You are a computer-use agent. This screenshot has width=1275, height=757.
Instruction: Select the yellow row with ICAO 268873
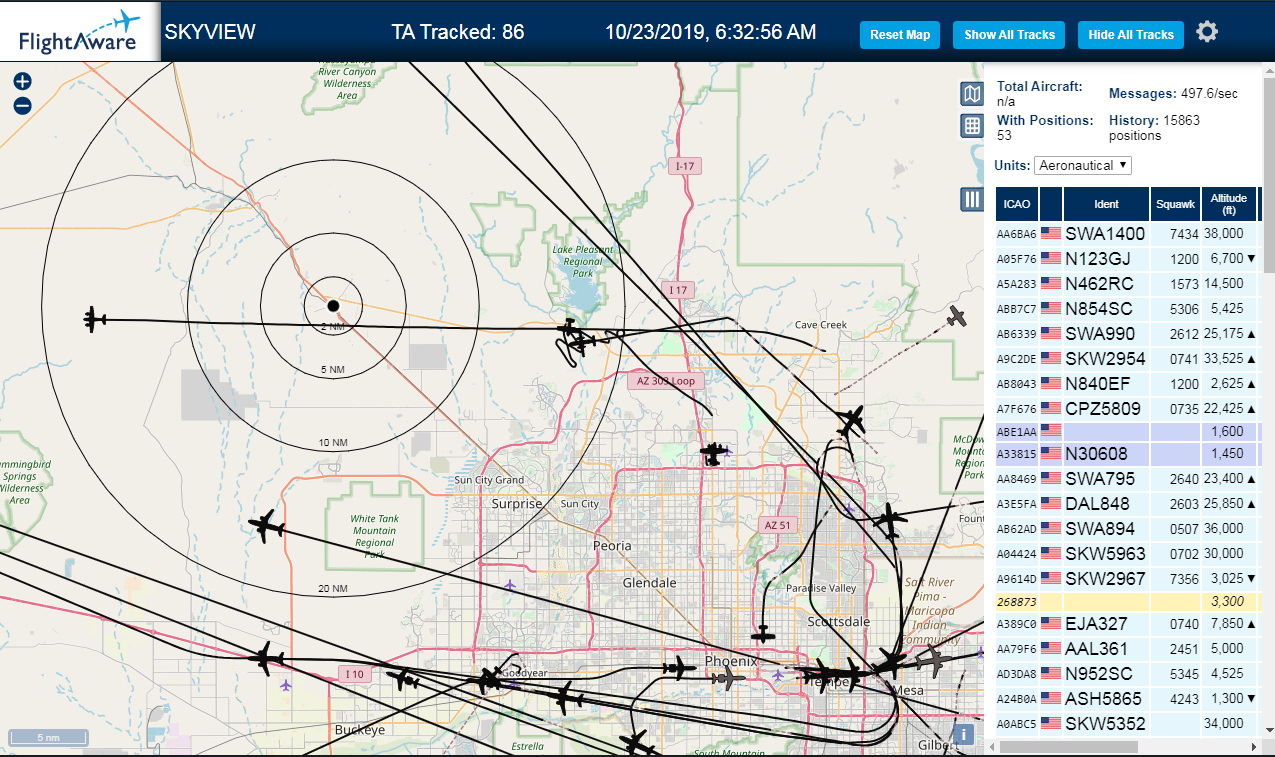pos(1127,602)
